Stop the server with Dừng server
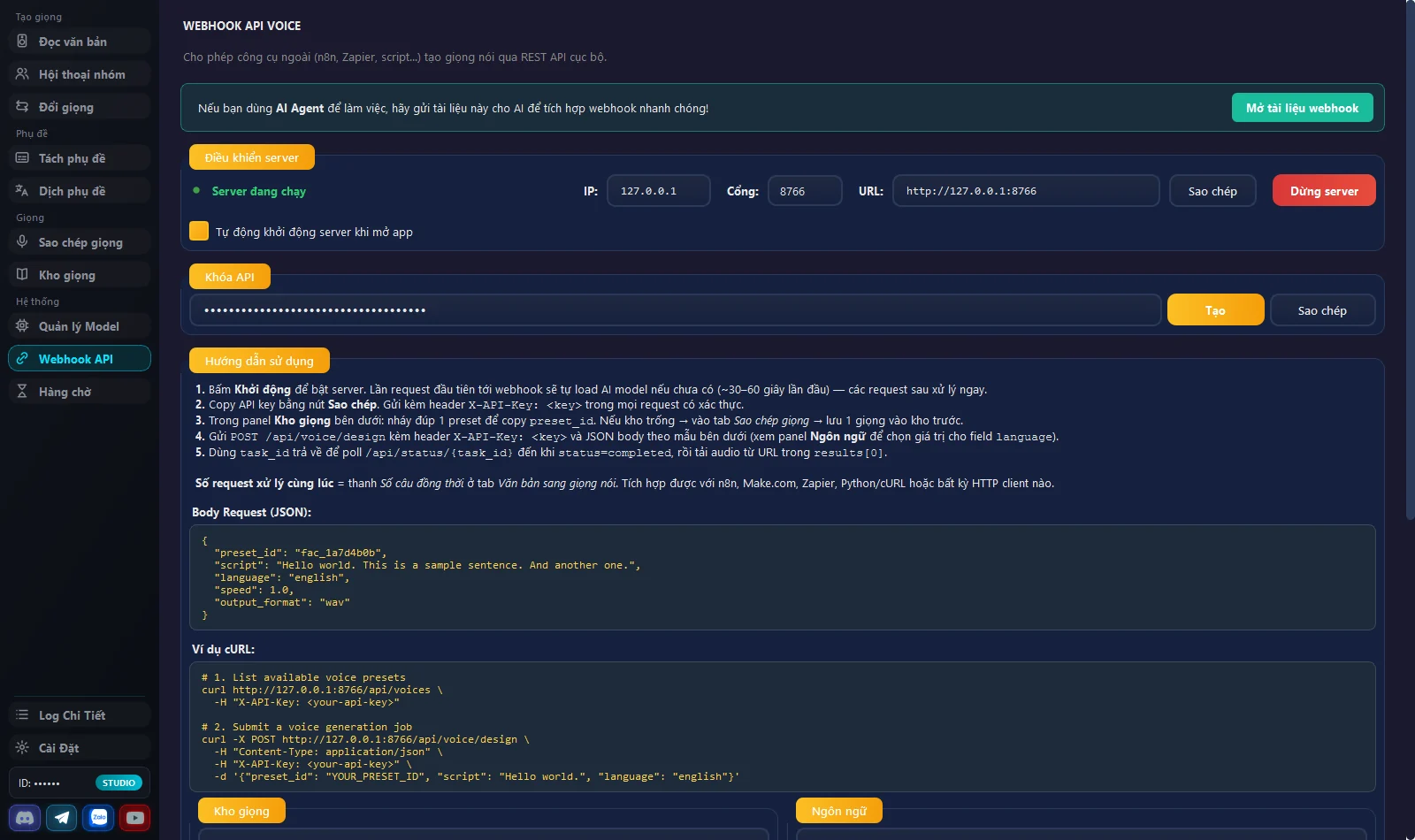Image resolution: width=1415 pixels, height=840 pixels. (1324, 191)
